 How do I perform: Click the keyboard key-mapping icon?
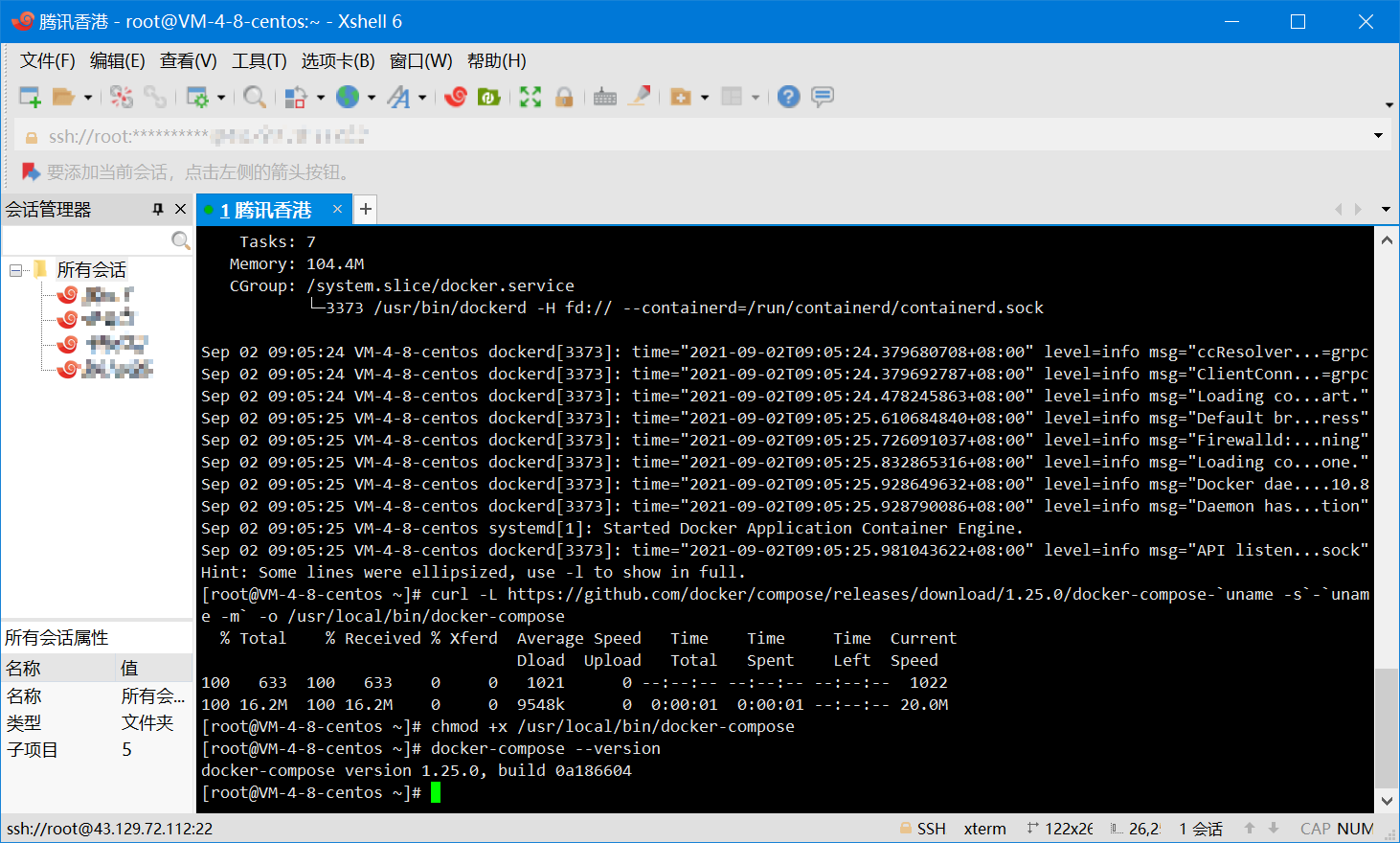tap(605, 97)
